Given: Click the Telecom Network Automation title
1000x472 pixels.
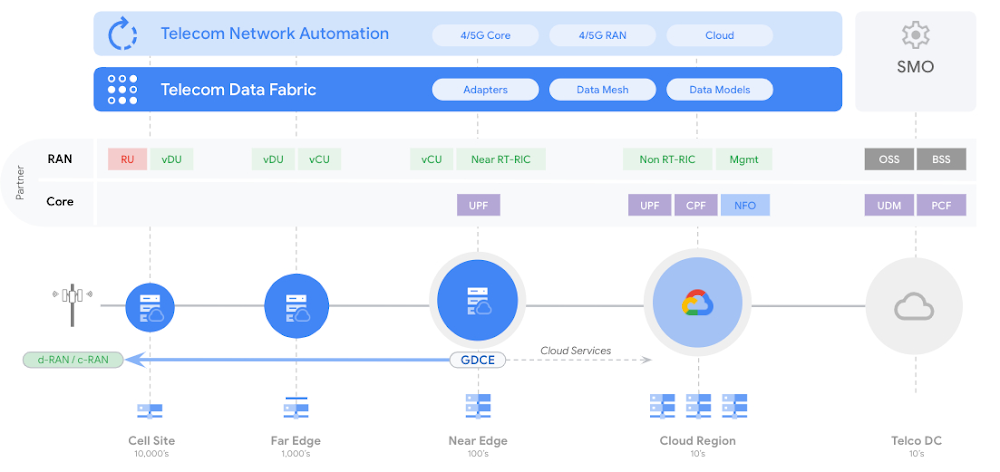Looking at the screenshot, I should coord(274,33).
